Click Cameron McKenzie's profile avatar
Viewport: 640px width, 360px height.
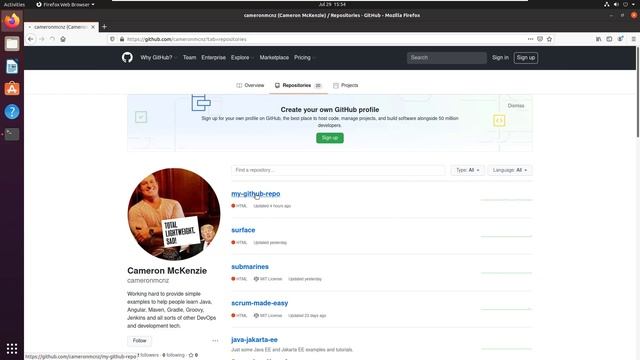[x=174, y=214]
